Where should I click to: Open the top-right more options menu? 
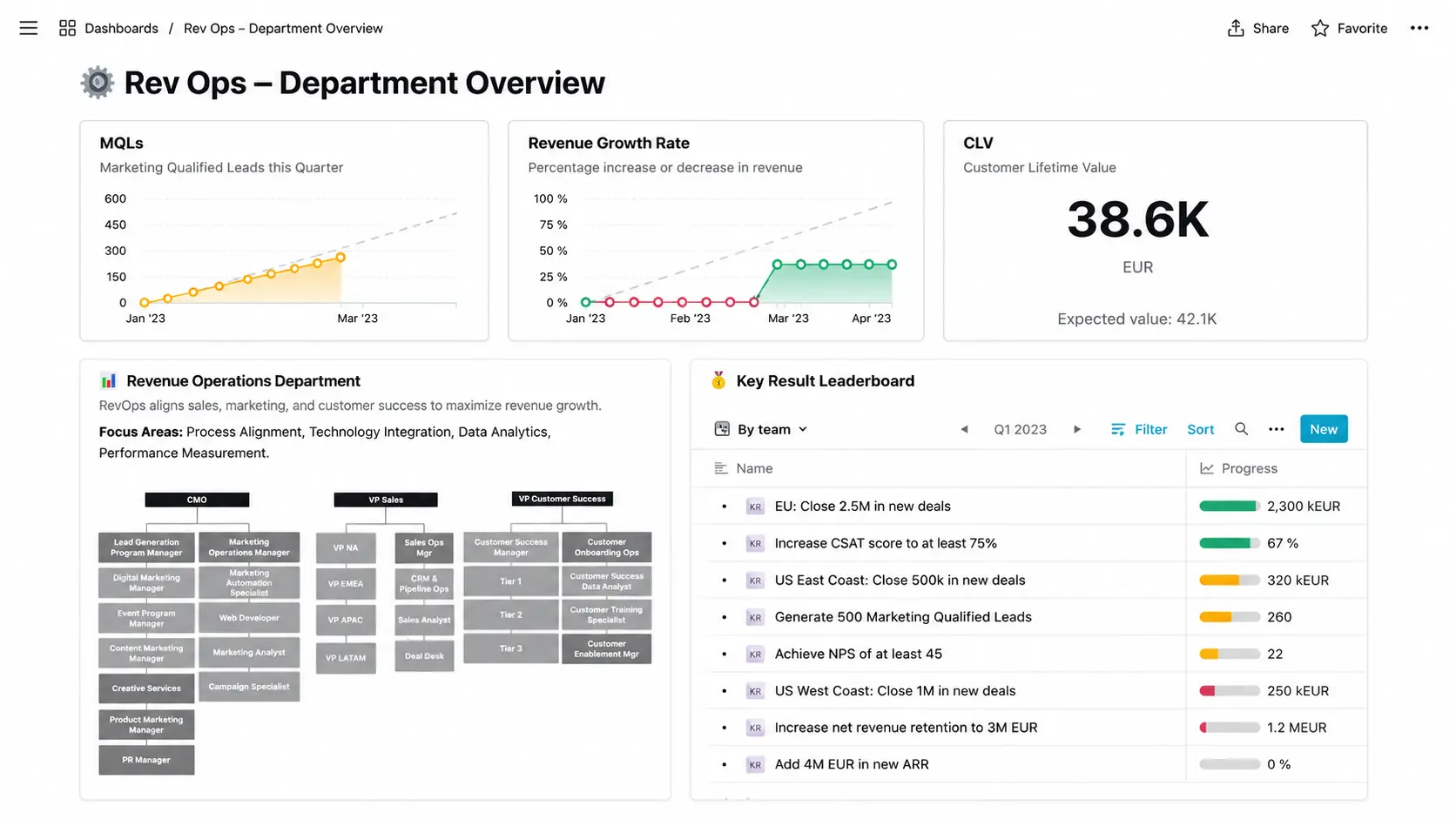pyautogui.click(x=1419, y=28)
